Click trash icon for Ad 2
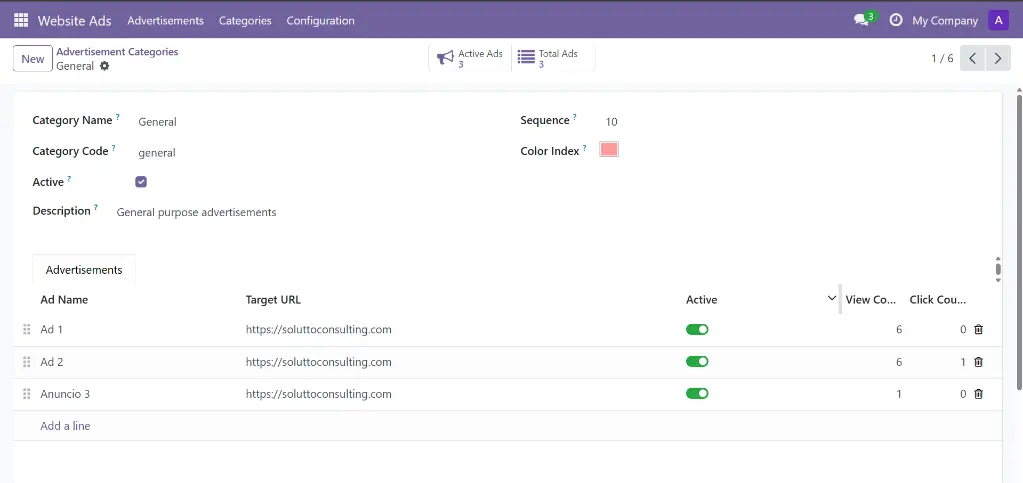This screenshot has height=483, width=1023. coord(978,362)
